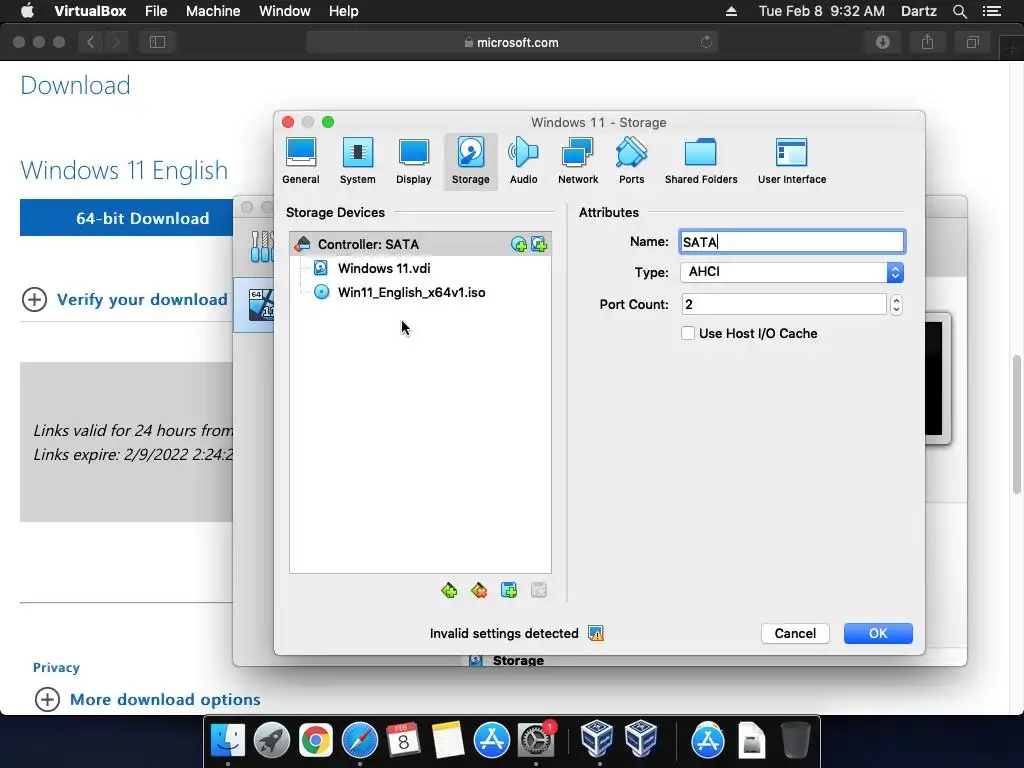
Task: Open the controller Type dropdown
Action: (792, 272)
